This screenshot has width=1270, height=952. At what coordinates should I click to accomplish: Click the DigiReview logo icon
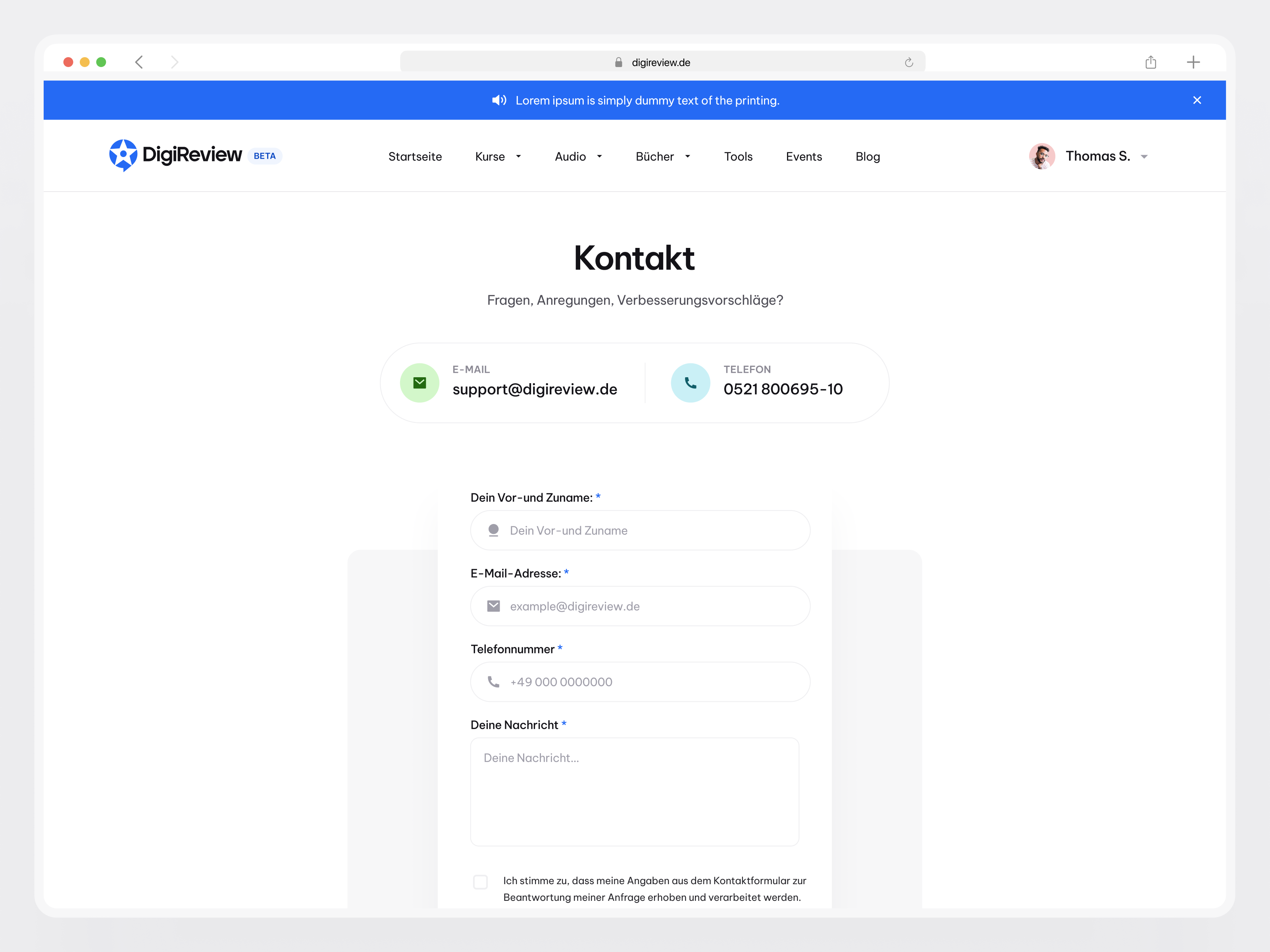[123, 155]
